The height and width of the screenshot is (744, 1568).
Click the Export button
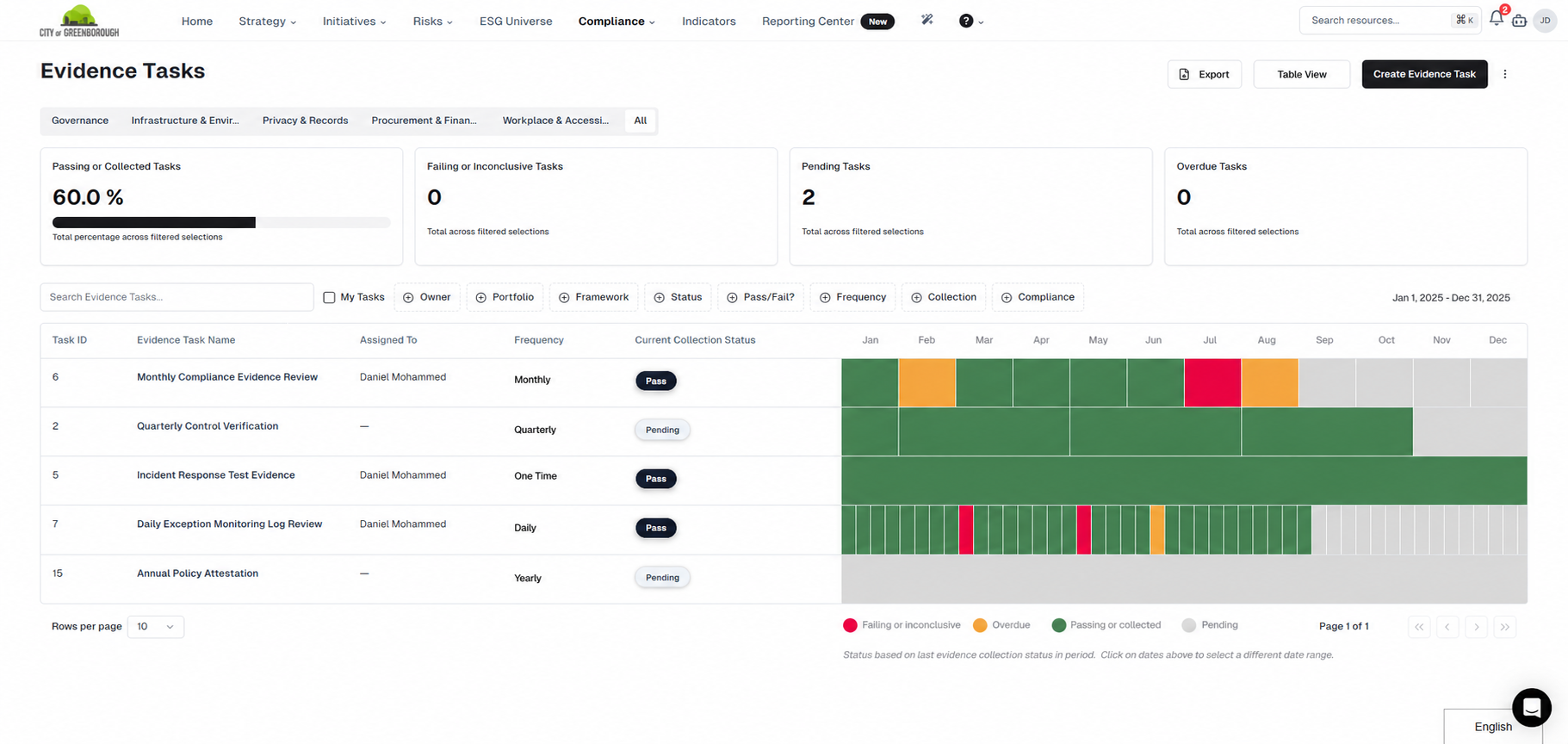click(1205, 74)
